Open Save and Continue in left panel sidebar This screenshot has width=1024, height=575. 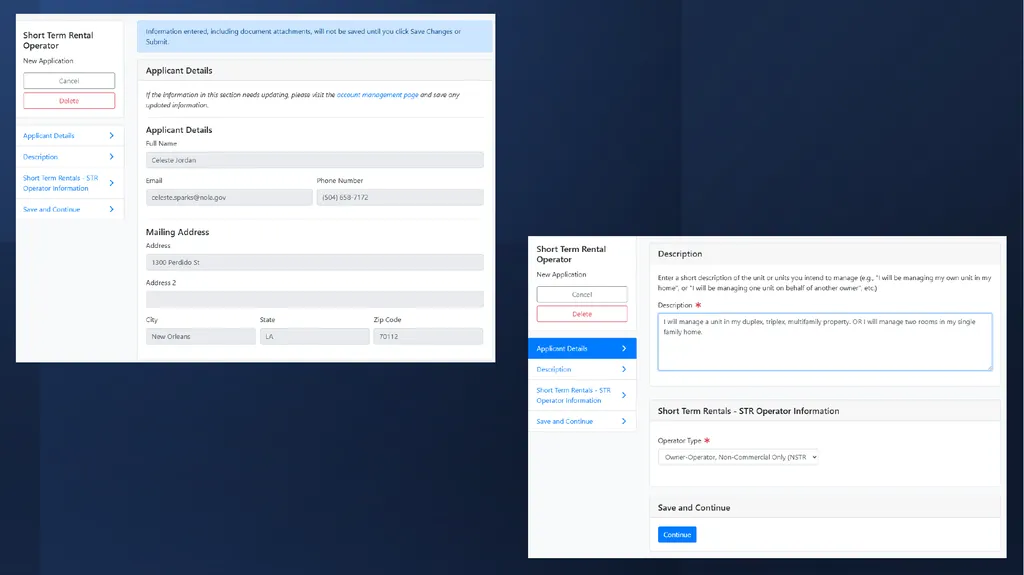[x=69, y=209]
